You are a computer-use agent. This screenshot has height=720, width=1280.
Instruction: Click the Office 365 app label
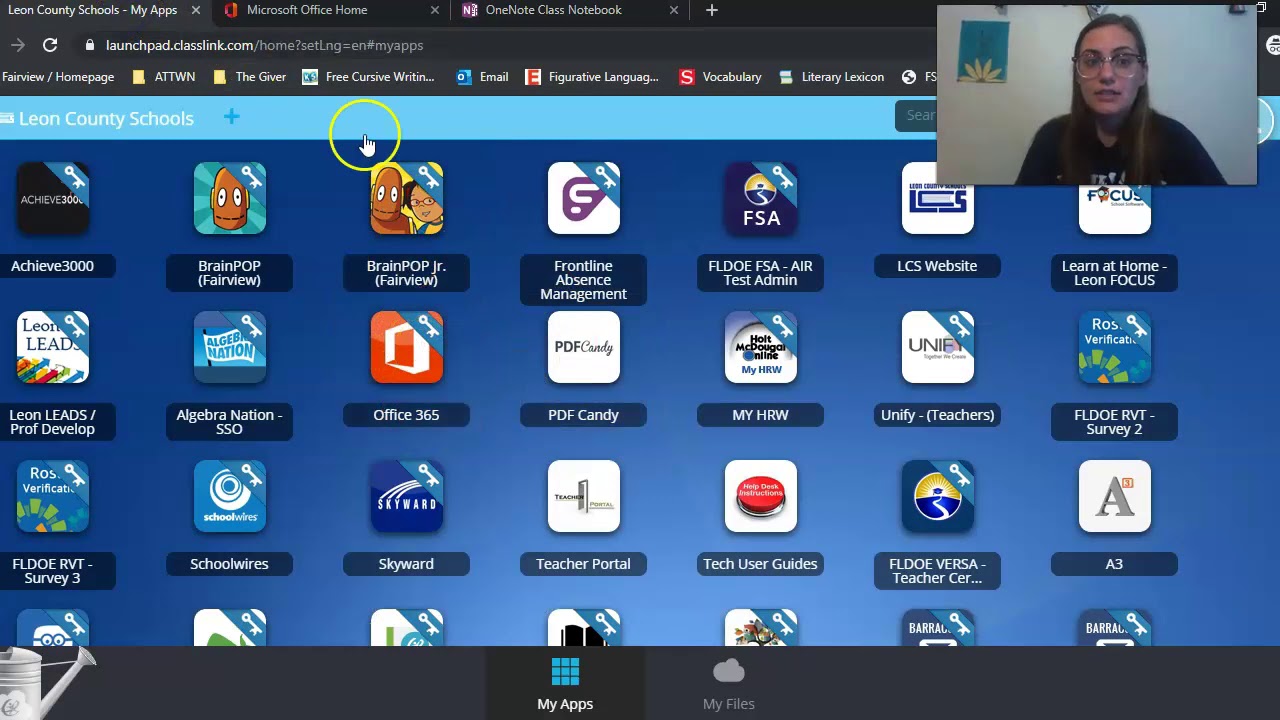406,415
